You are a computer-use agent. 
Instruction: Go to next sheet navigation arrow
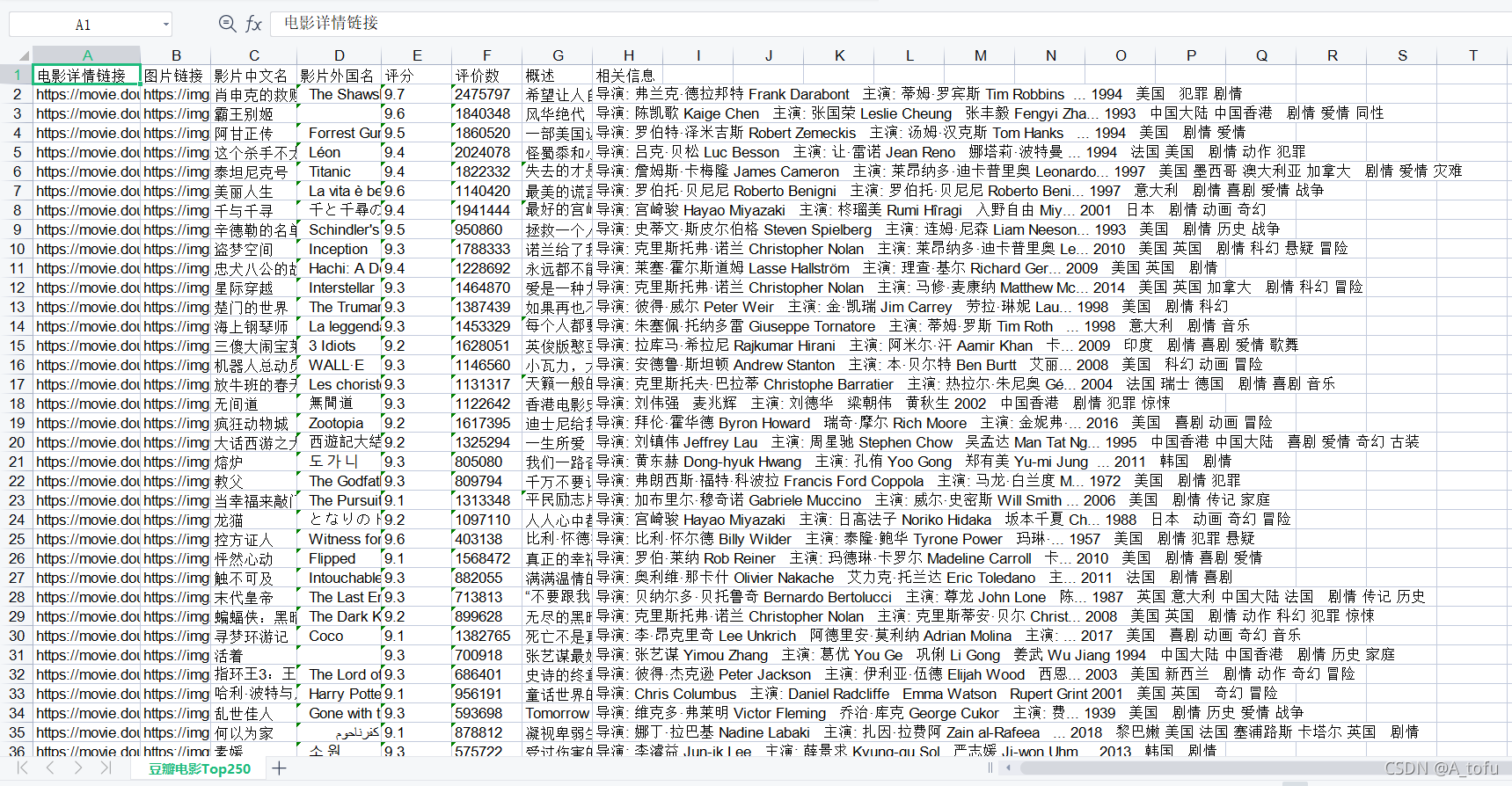pyautogui.click(x=78, y=768)
